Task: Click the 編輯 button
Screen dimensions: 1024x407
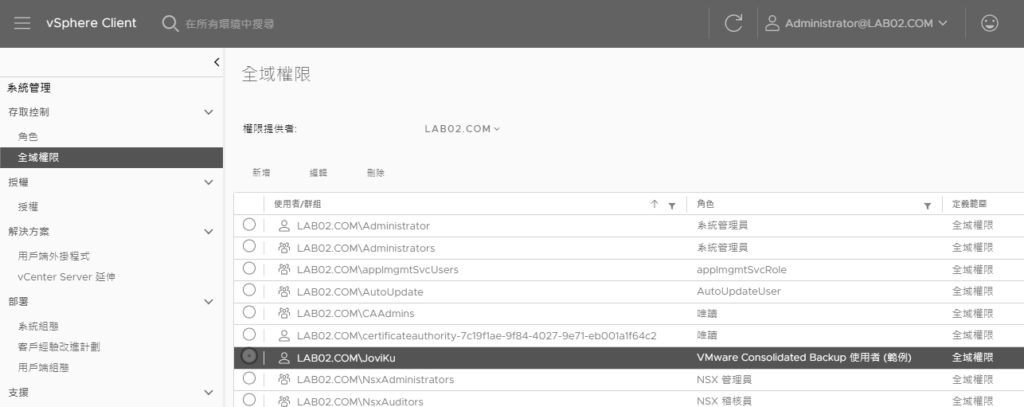Action: [x=319, y=173]
